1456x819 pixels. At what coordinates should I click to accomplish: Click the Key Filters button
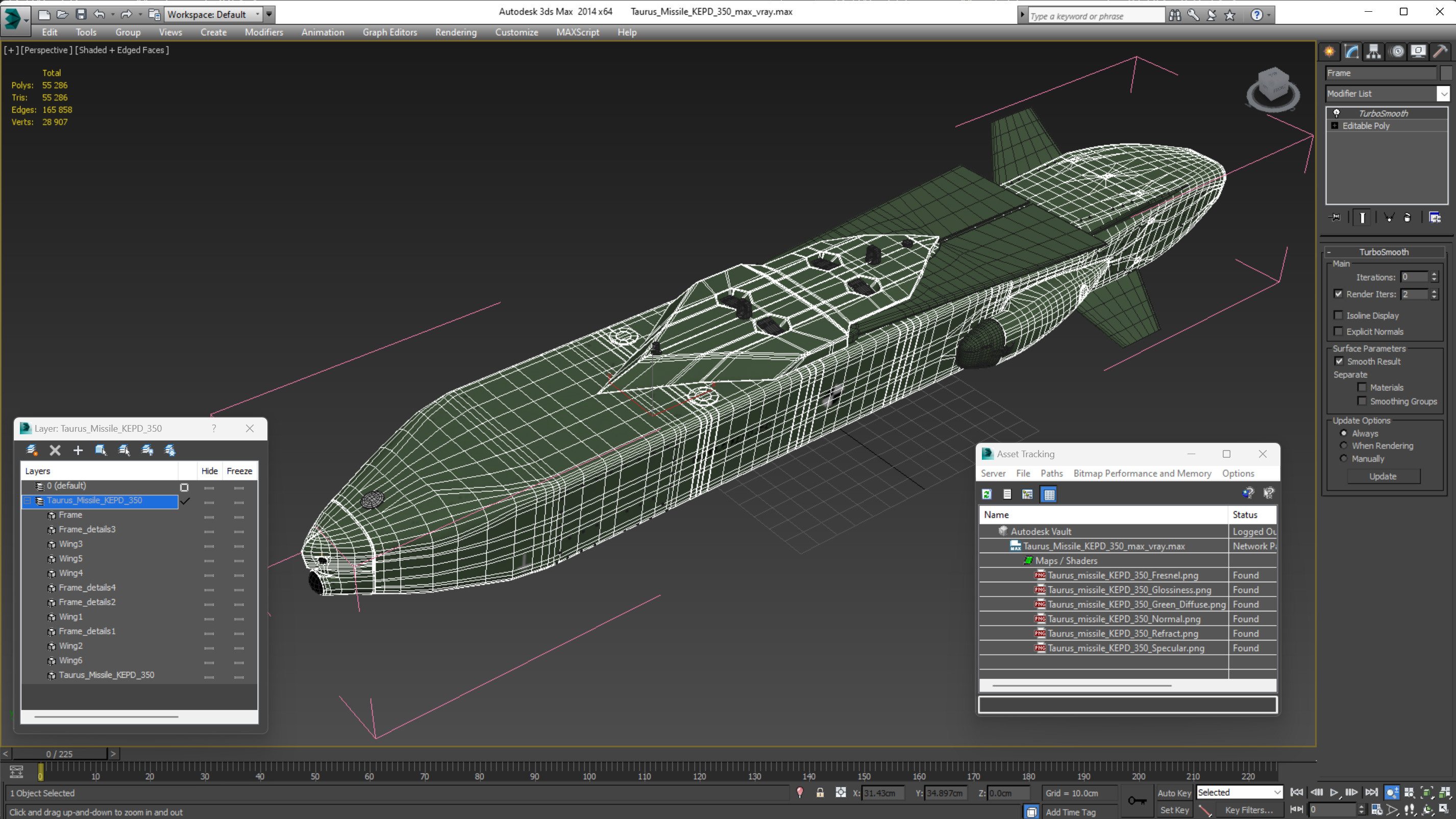(x=1249, y=810)
